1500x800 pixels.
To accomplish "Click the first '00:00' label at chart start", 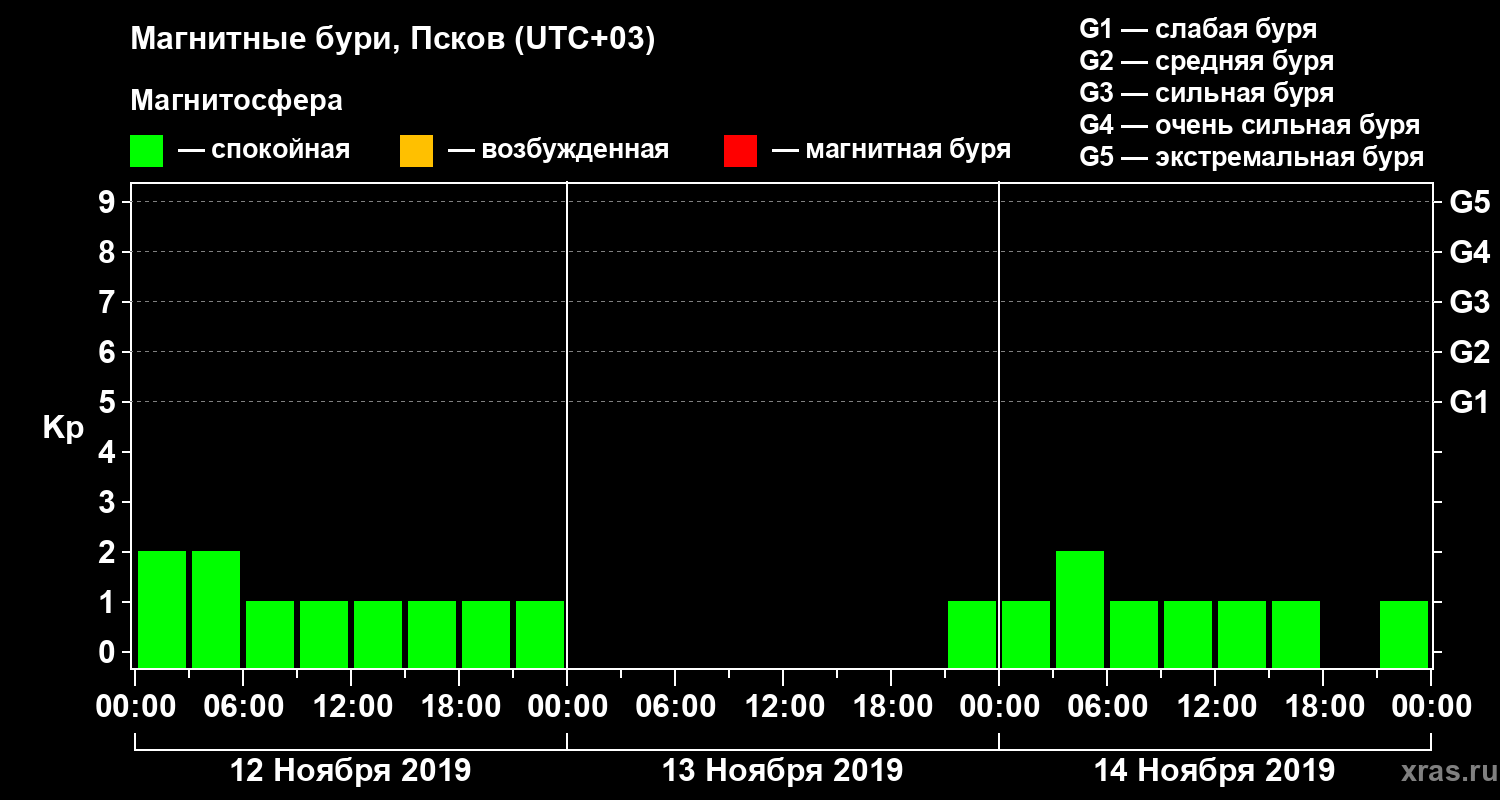I will pyautogui.click(x=134, y=707).
